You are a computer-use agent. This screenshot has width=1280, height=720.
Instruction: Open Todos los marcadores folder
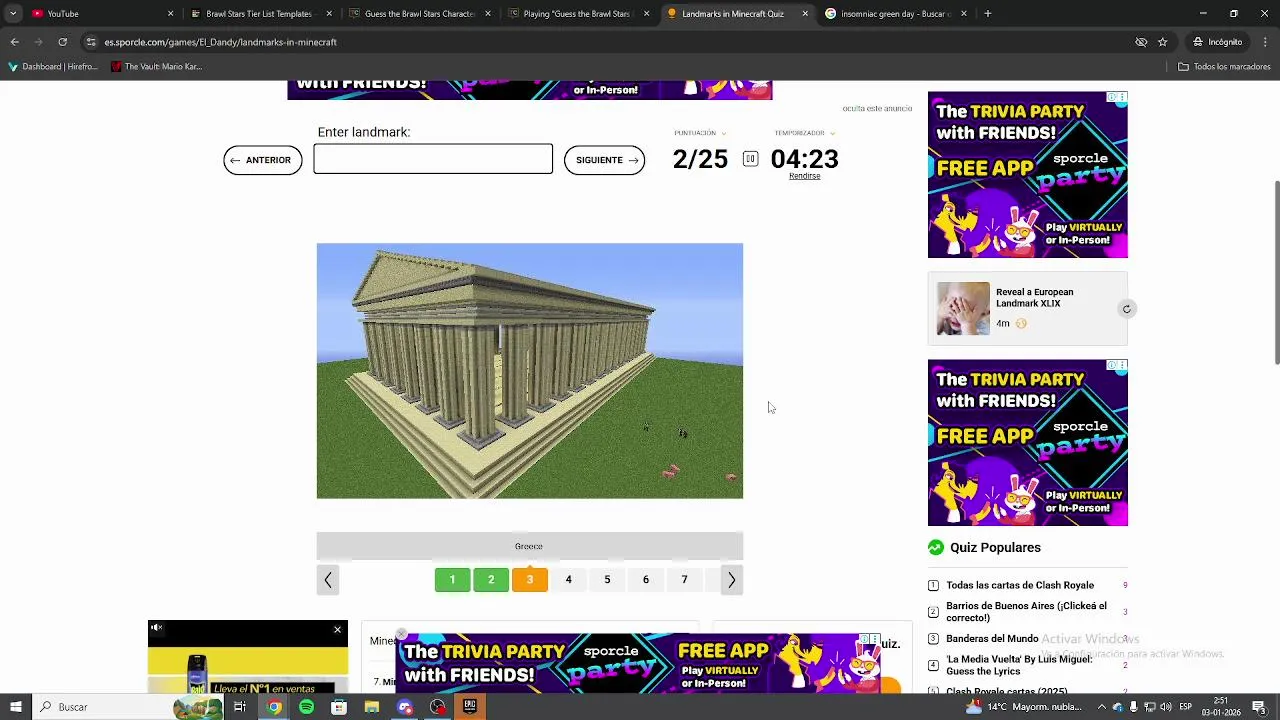point(1224,67)
